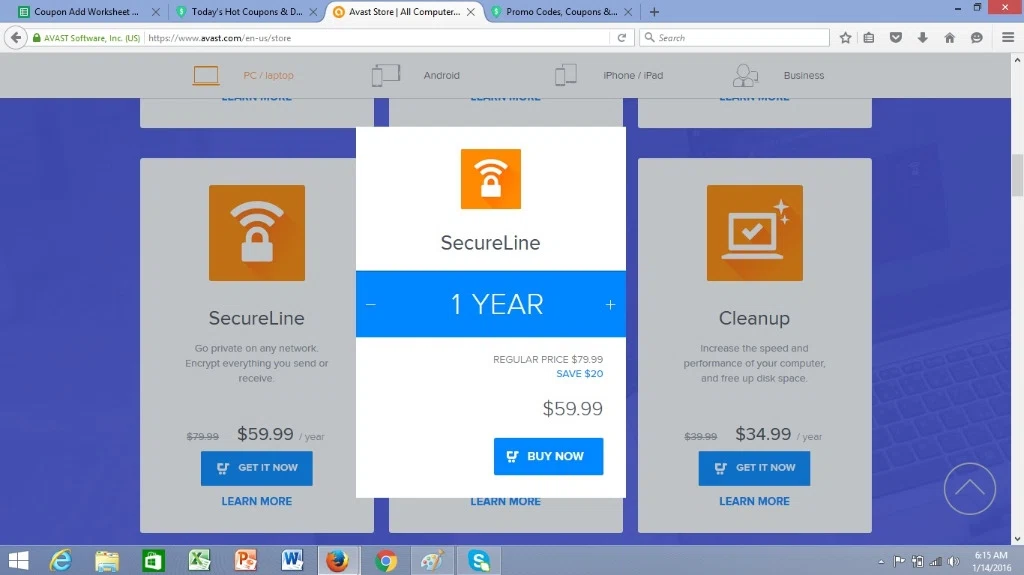Show hidden system tray icons
Image resolution: width=1024 pixels, height=575 pixels.
(x=881, y=561)
